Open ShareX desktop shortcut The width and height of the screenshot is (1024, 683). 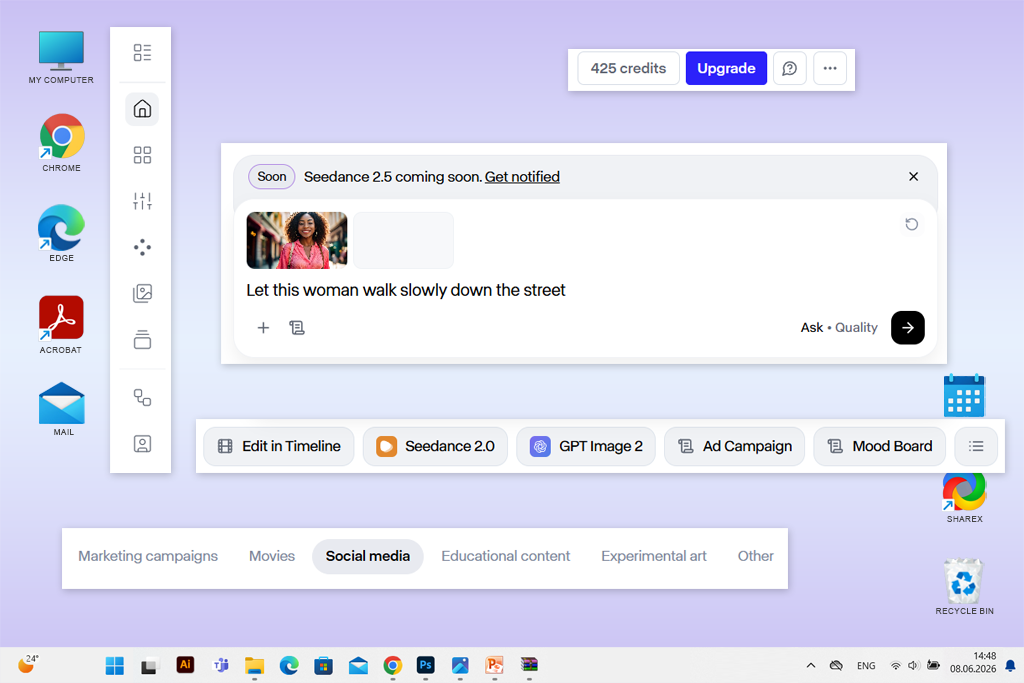click(965, 497)
